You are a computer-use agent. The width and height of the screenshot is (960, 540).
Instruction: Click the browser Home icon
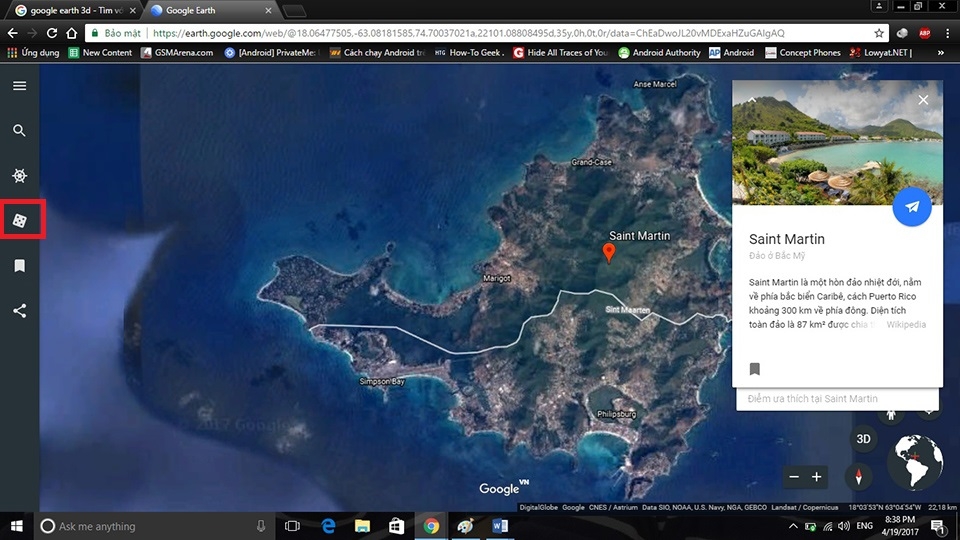[x=72, y=33]
